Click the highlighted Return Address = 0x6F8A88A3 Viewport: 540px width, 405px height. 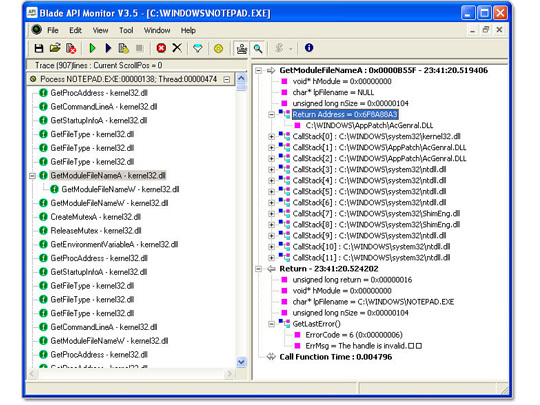point(345,114)
